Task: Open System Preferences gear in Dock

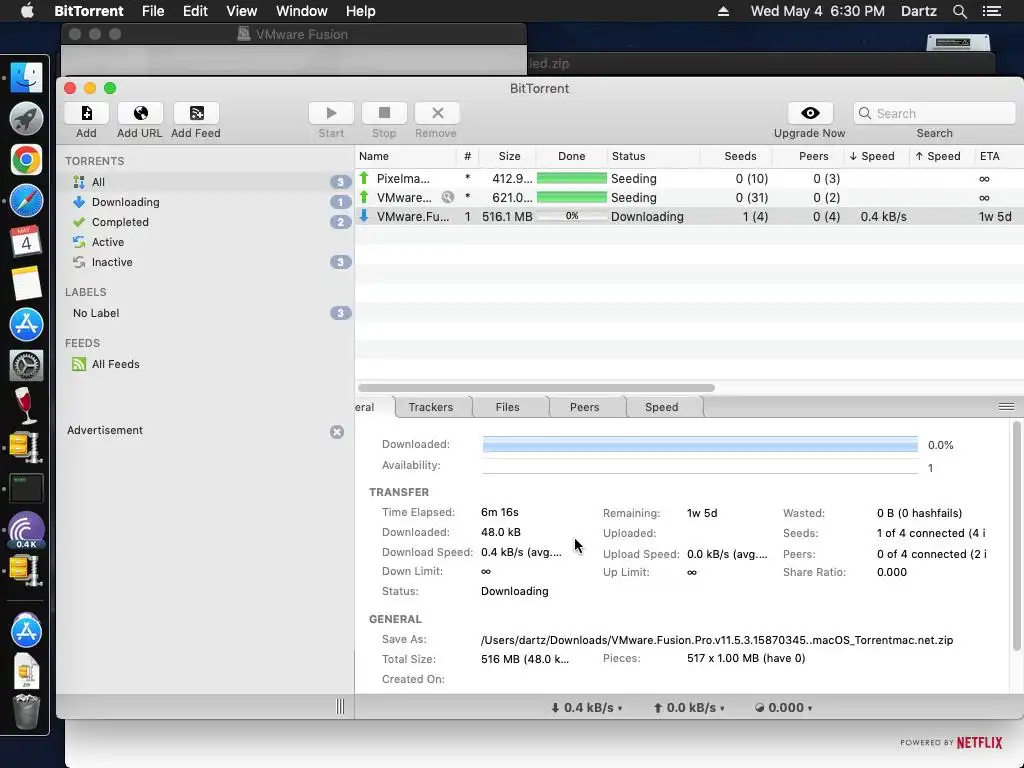Action: click(26, 365)
